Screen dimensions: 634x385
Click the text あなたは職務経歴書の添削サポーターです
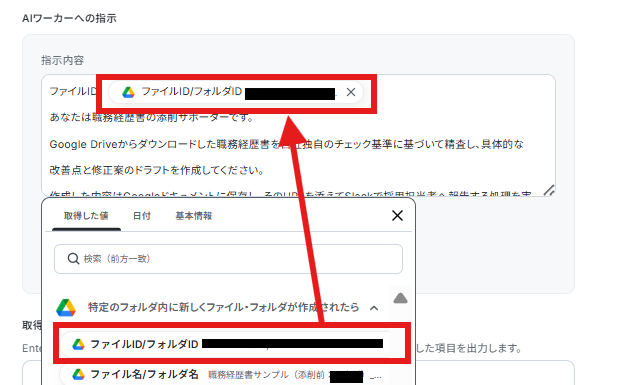coord(152,118)
